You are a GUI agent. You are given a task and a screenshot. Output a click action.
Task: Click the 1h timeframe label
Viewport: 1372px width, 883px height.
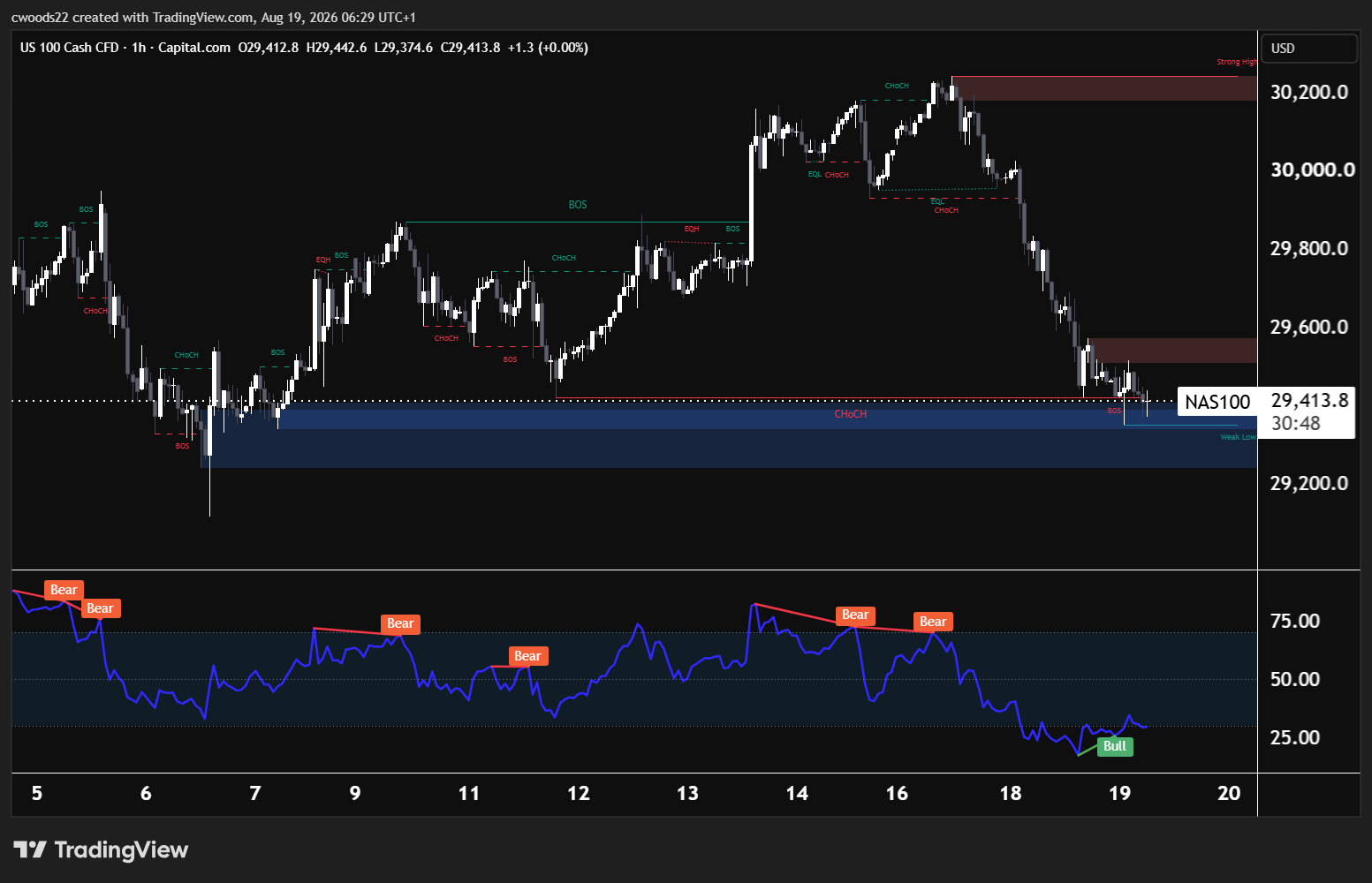139,48
